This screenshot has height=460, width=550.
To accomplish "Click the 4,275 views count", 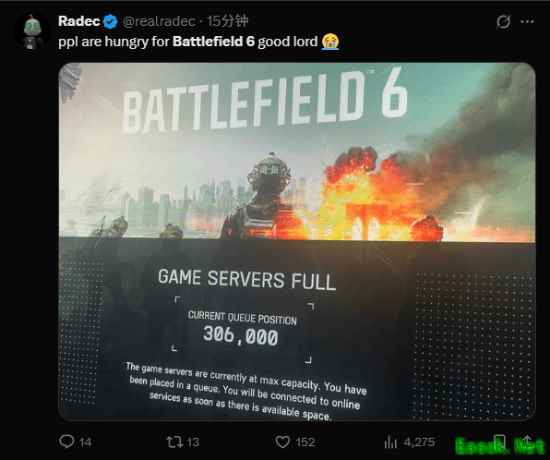I will pos(419,442).
